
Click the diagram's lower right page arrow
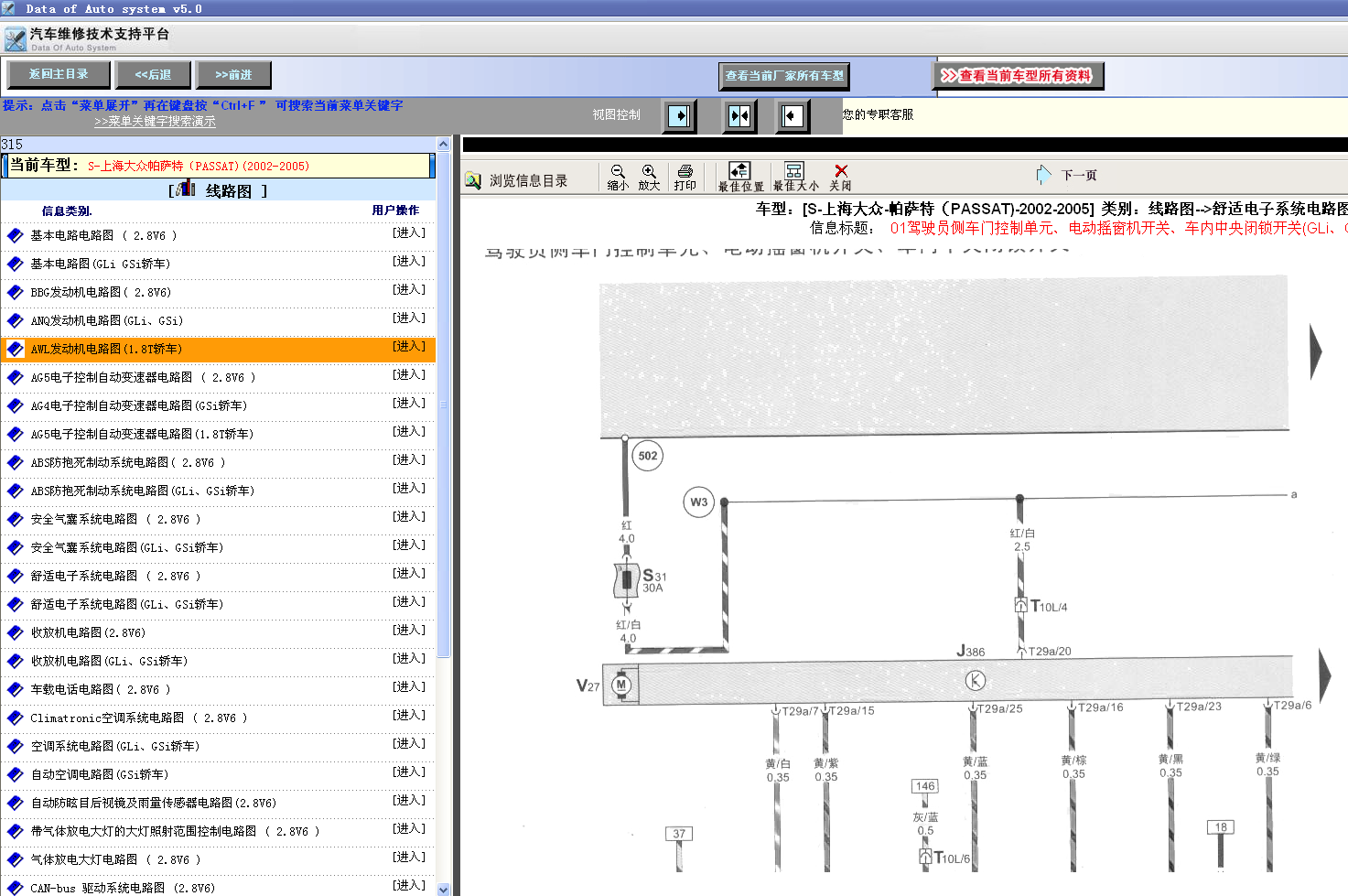coord(1324,676)
